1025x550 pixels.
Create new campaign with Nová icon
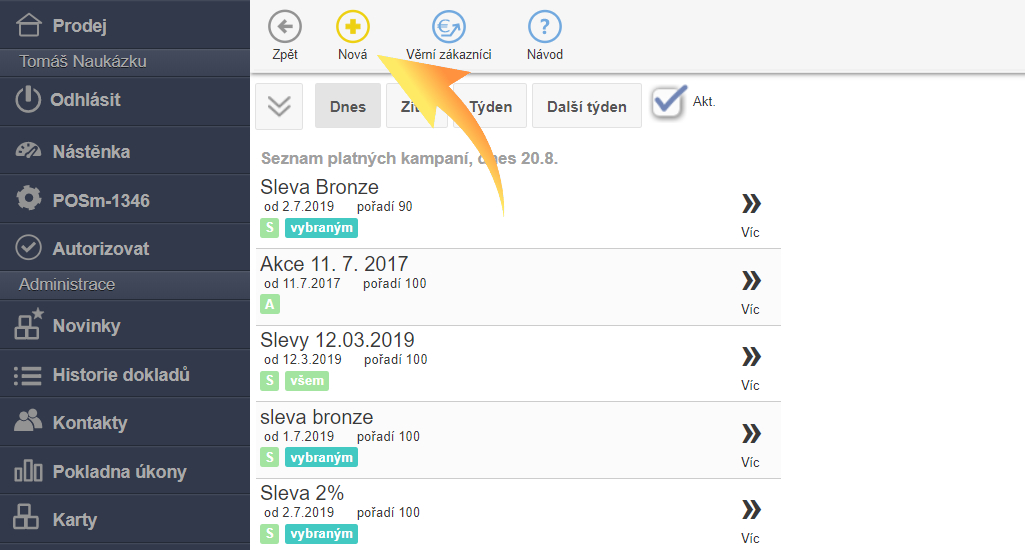click(352, 27)
